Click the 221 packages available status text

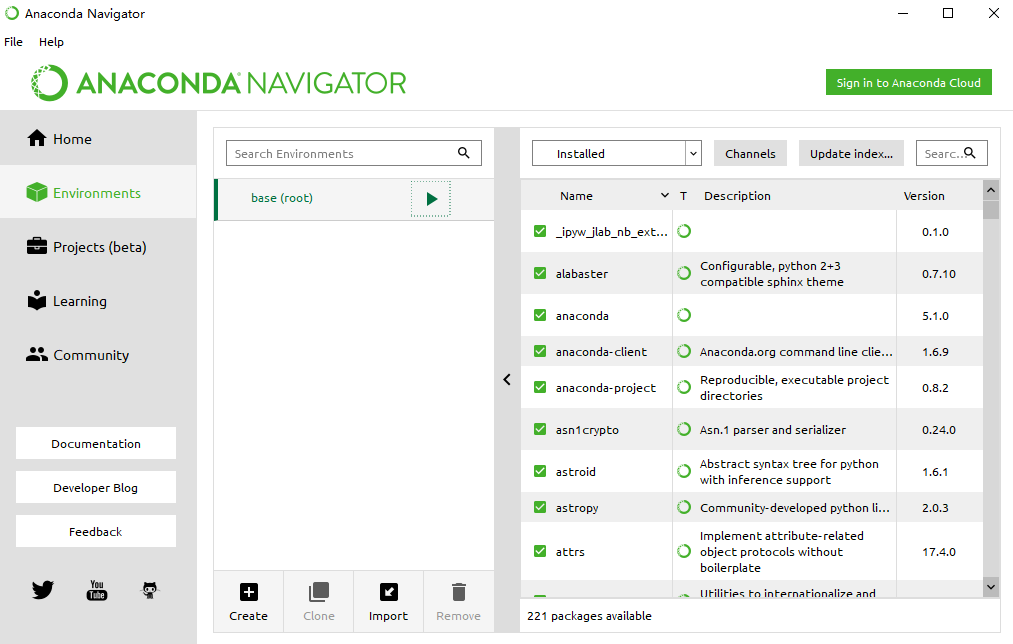589,616
